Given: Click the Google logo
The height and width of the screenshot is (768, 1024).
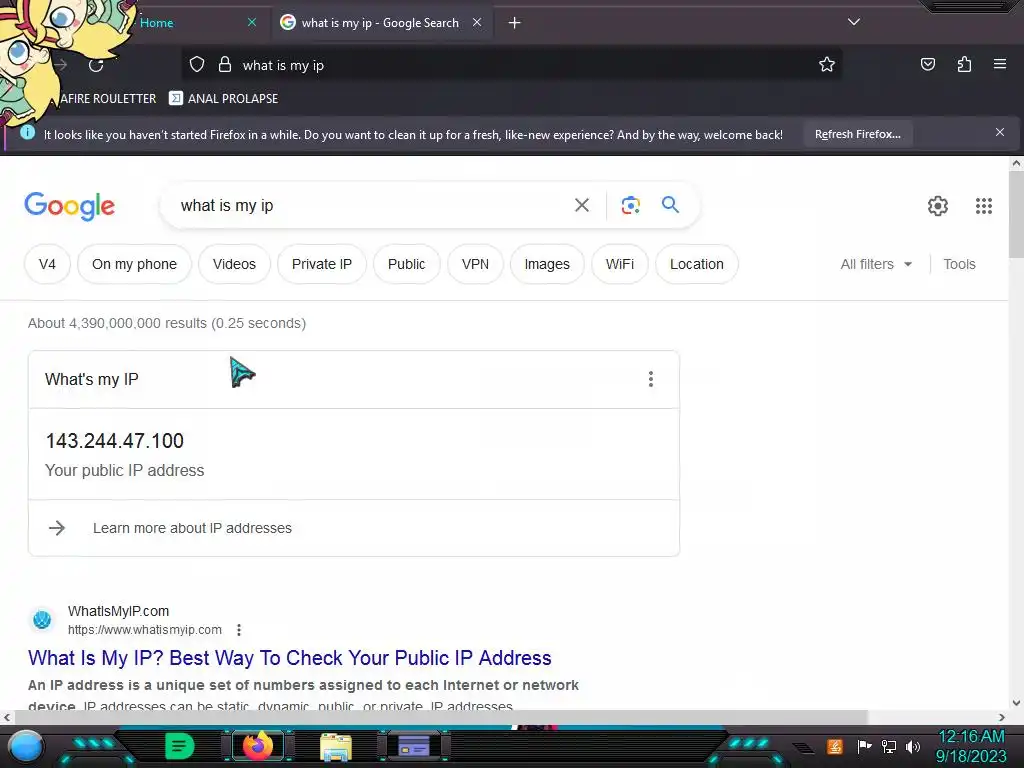Looking at the screenshot, I should click(x=69, y=206).
